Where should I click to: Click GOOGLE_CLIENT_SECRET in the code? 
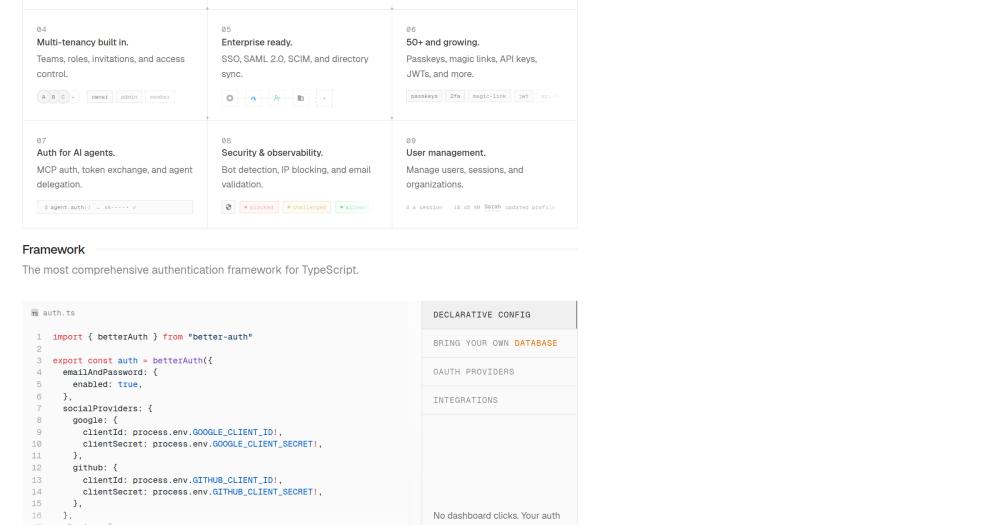click(264, 445)
